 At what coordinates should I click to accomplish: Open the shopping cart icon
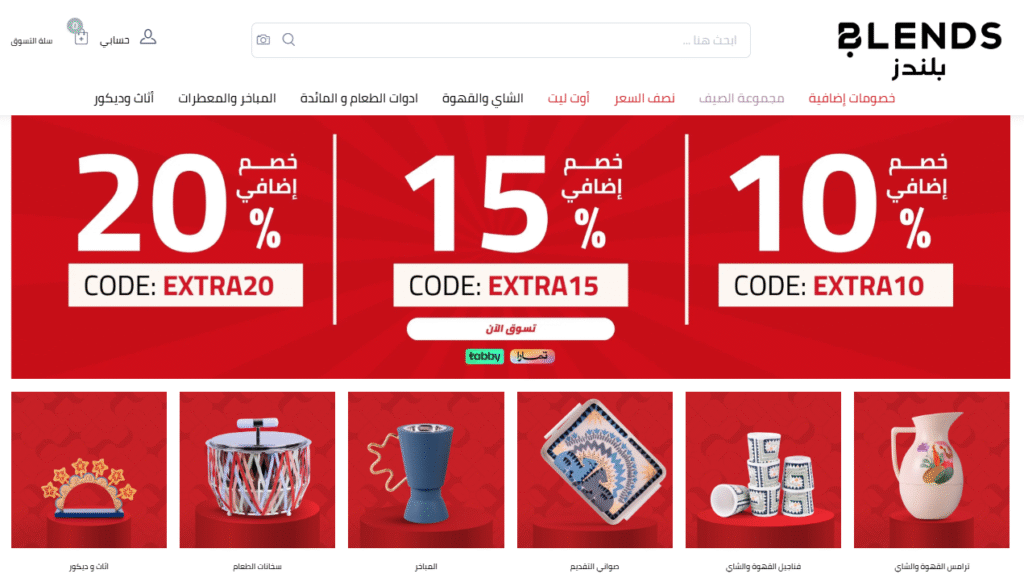81,38
